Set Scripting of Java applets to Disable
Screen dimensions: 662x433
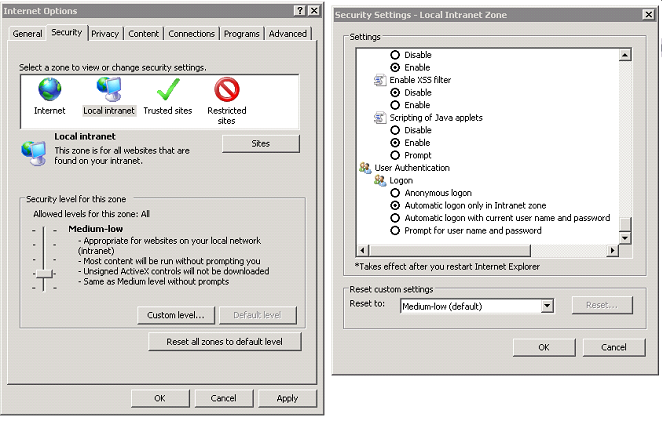pos(395,130)
